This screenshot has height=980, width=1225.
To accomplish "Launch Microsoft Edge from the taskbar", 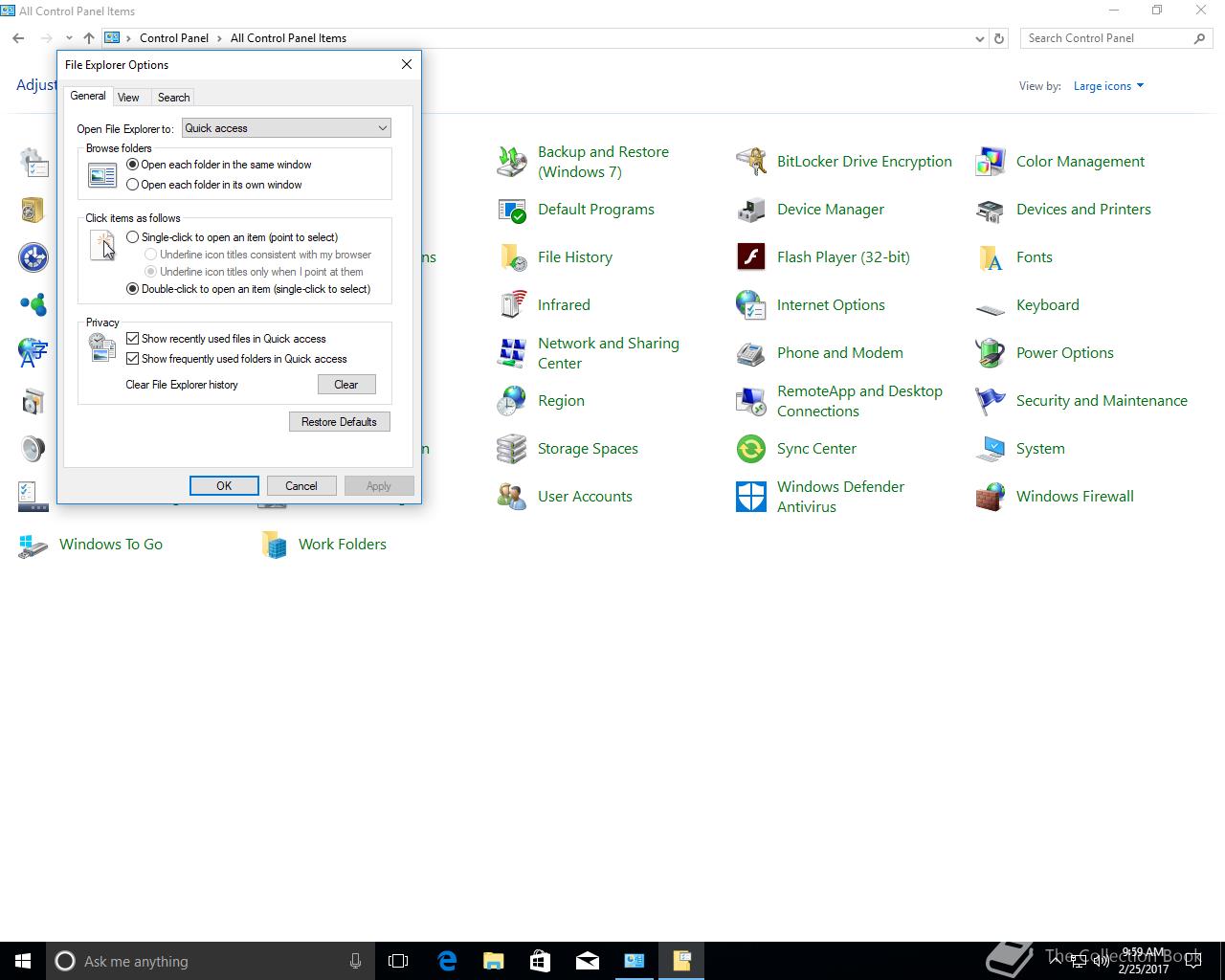I will 447,961.
